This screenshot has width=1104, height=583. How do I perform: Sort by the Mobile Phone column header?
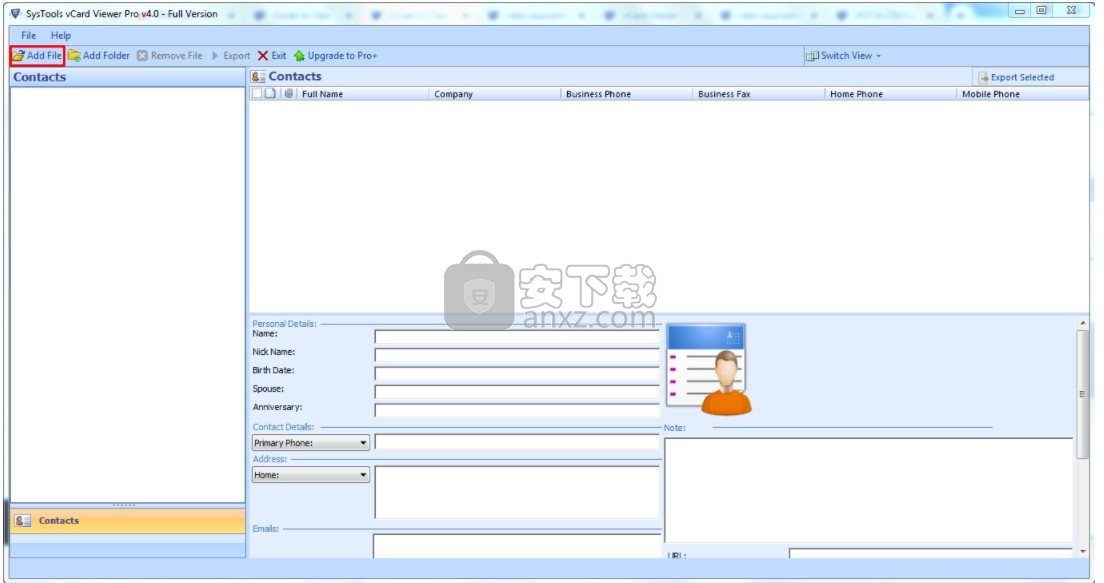pyautogui.click(x=1023, y=94)
